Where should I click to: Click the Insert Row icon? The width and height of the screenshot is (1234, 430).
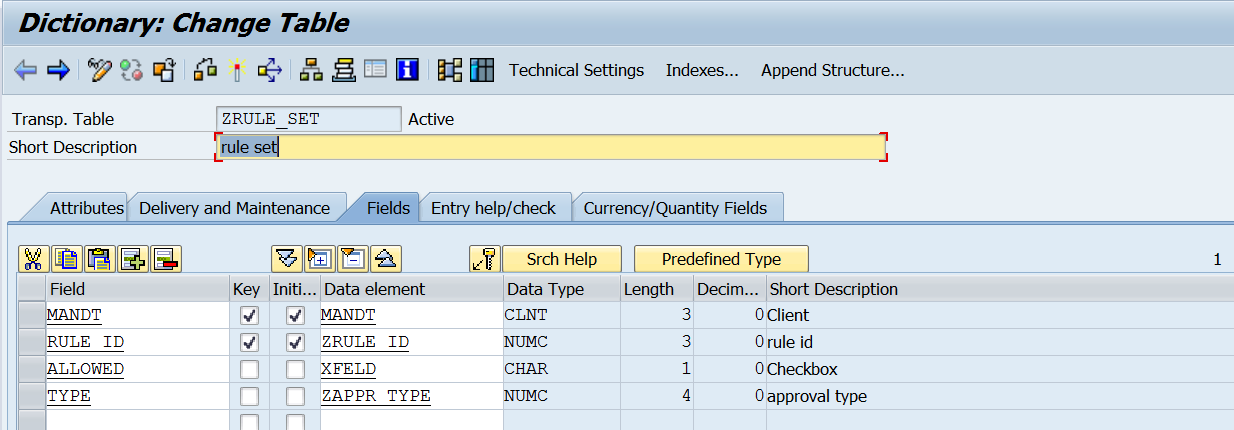[x=133, y=259]
